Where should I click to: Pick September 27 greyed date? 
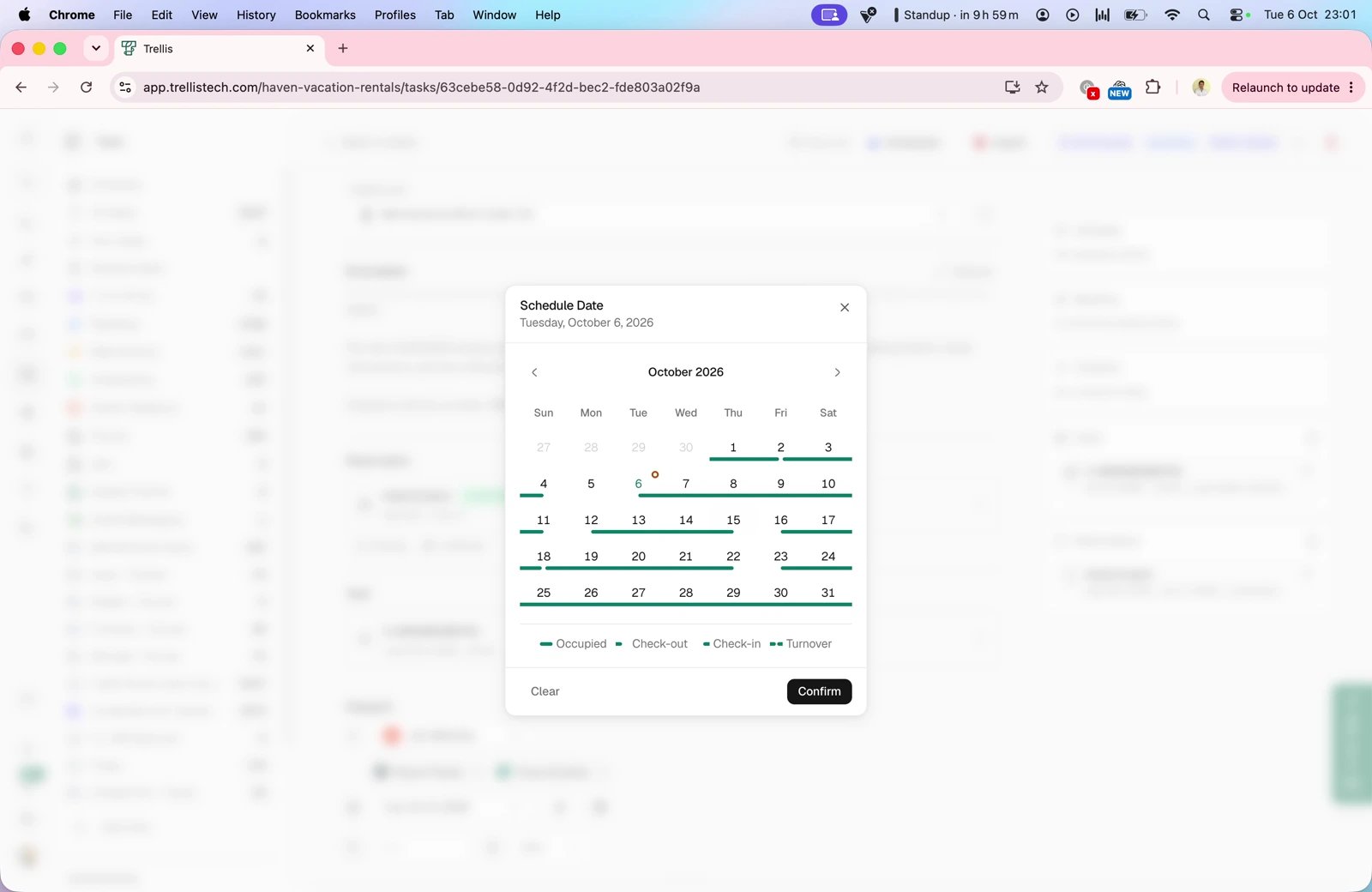[x=544, y=448]
